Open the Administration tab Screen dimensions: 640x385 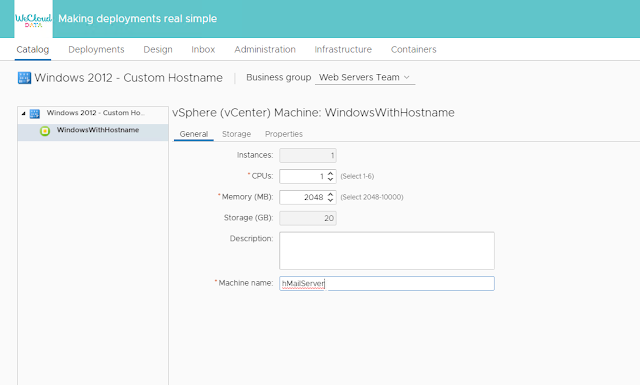pyautogui.click(x=265, y=49)
